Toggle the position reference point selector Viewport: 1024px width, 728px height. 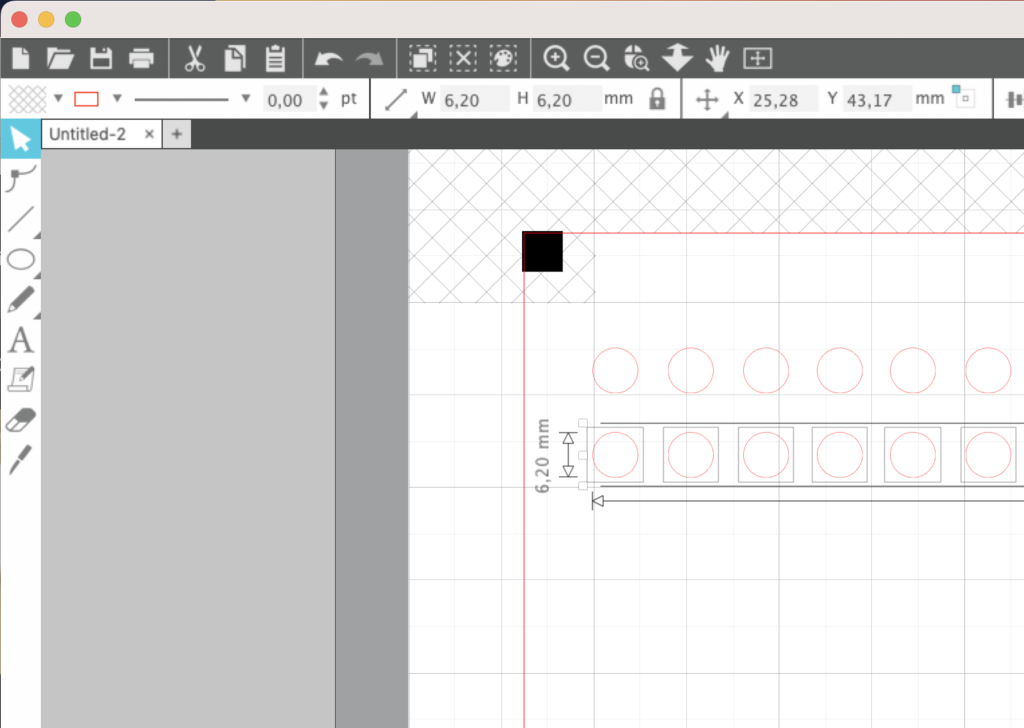964,97
